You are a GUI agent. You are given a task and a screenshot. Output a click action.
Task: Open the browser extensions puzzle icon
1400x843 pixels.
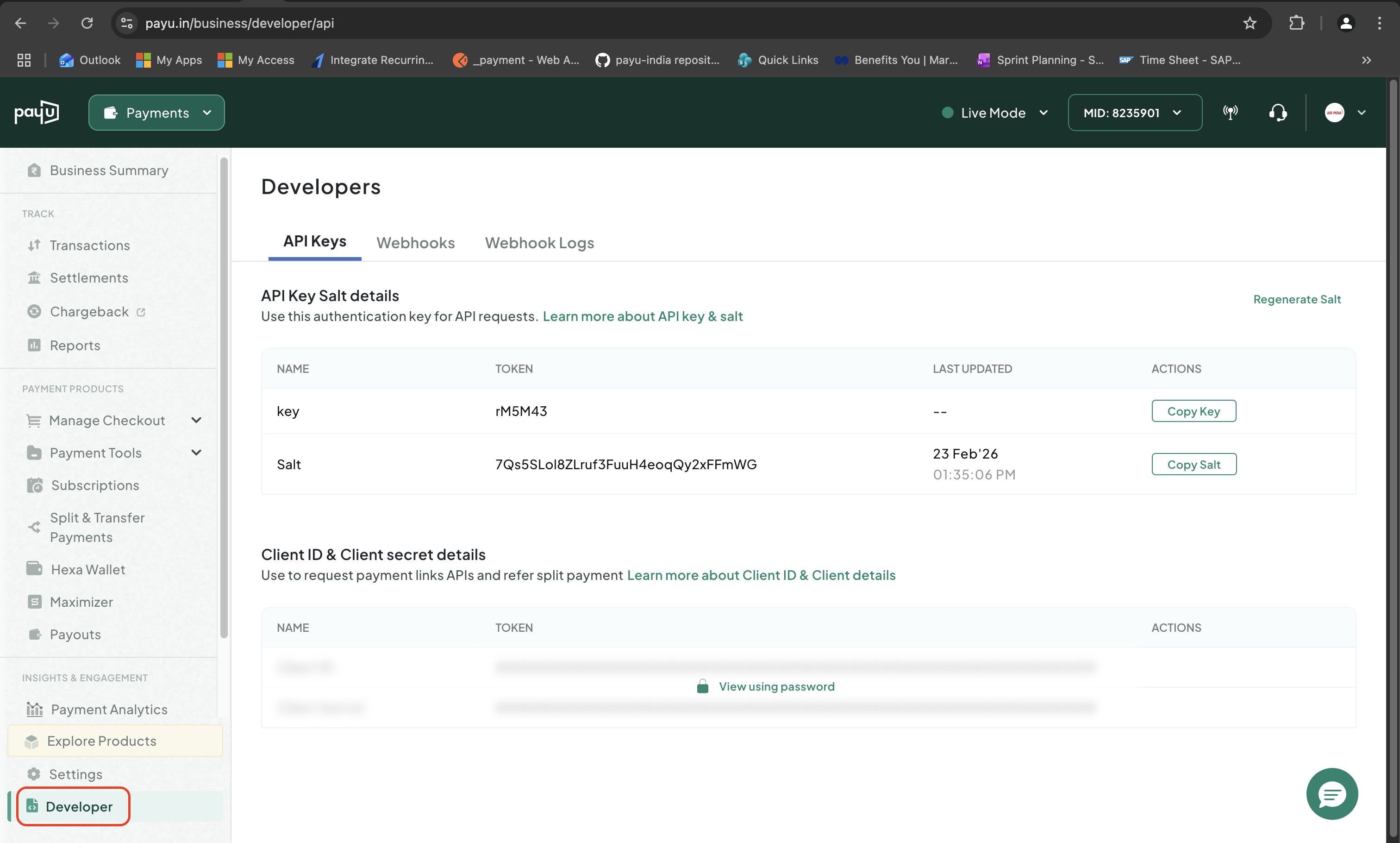(1296, 23)
